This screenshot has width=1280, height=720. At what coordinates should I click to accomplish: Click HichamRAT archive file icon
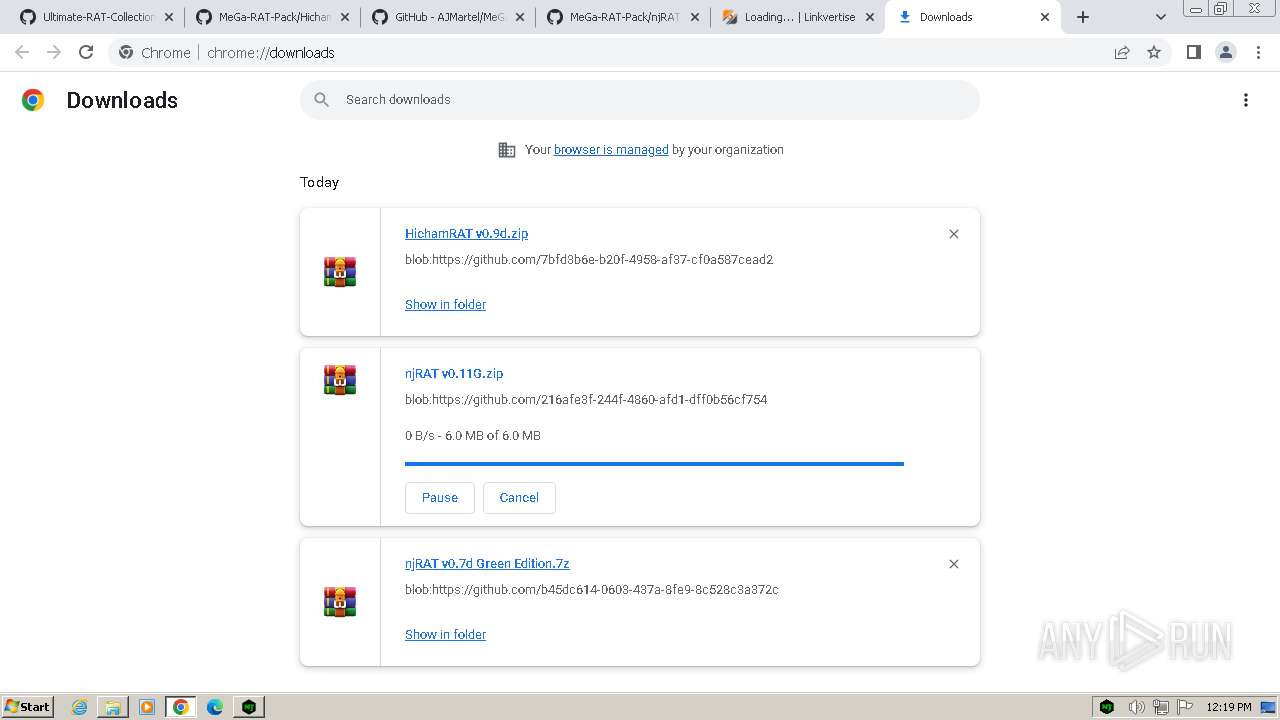[x=340, y=272]
